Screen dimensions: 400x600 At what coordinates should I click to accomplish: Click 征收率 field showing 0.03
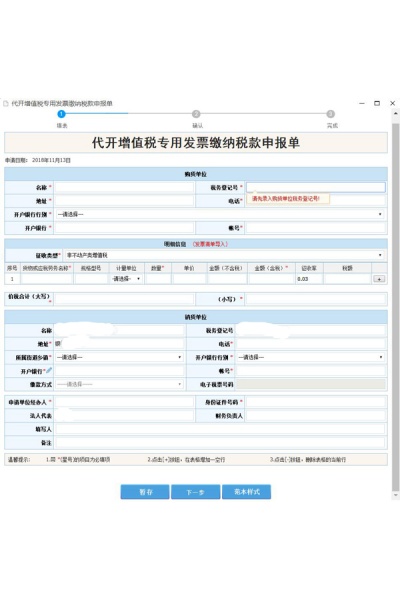[x=309, y=279]
